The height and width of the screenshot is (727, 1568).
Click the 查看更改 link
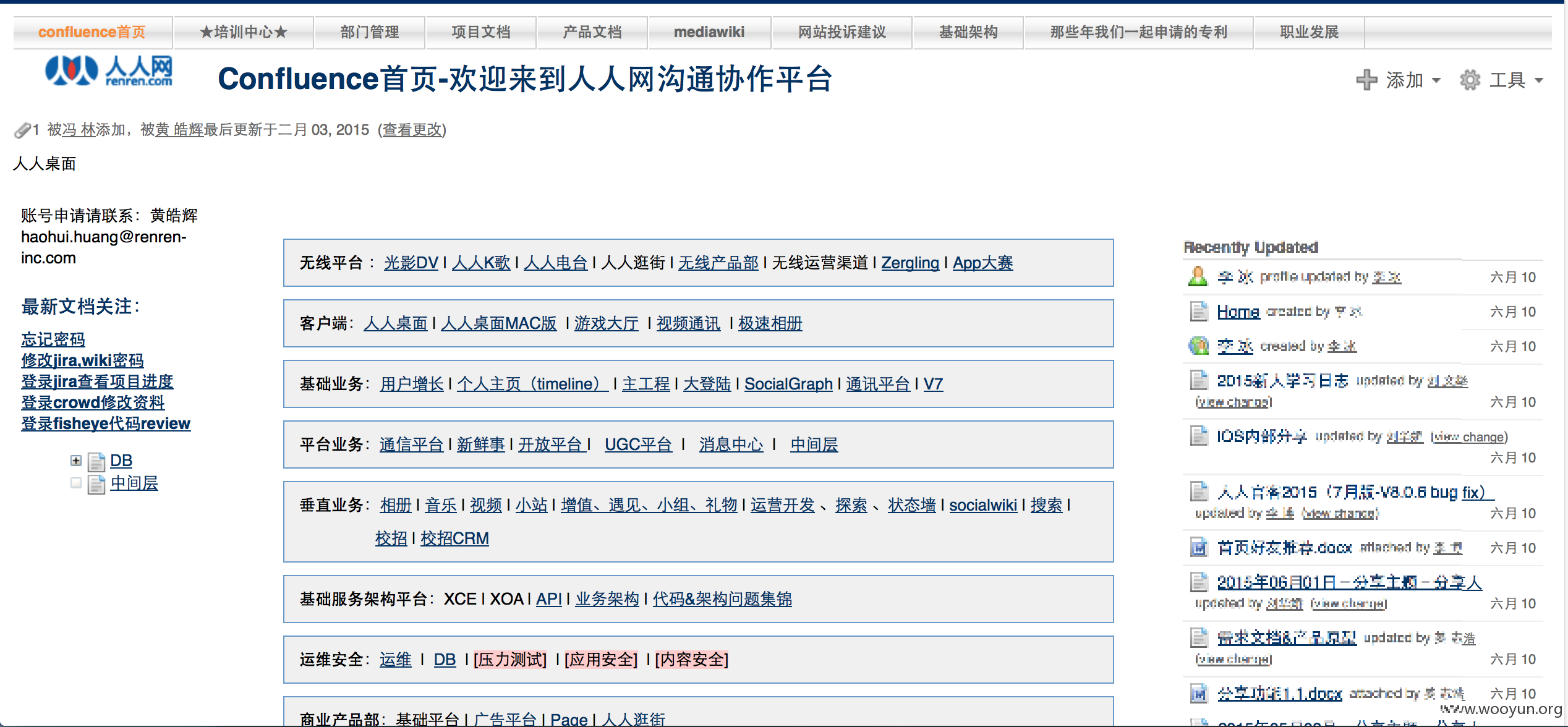tap(412, 130)
